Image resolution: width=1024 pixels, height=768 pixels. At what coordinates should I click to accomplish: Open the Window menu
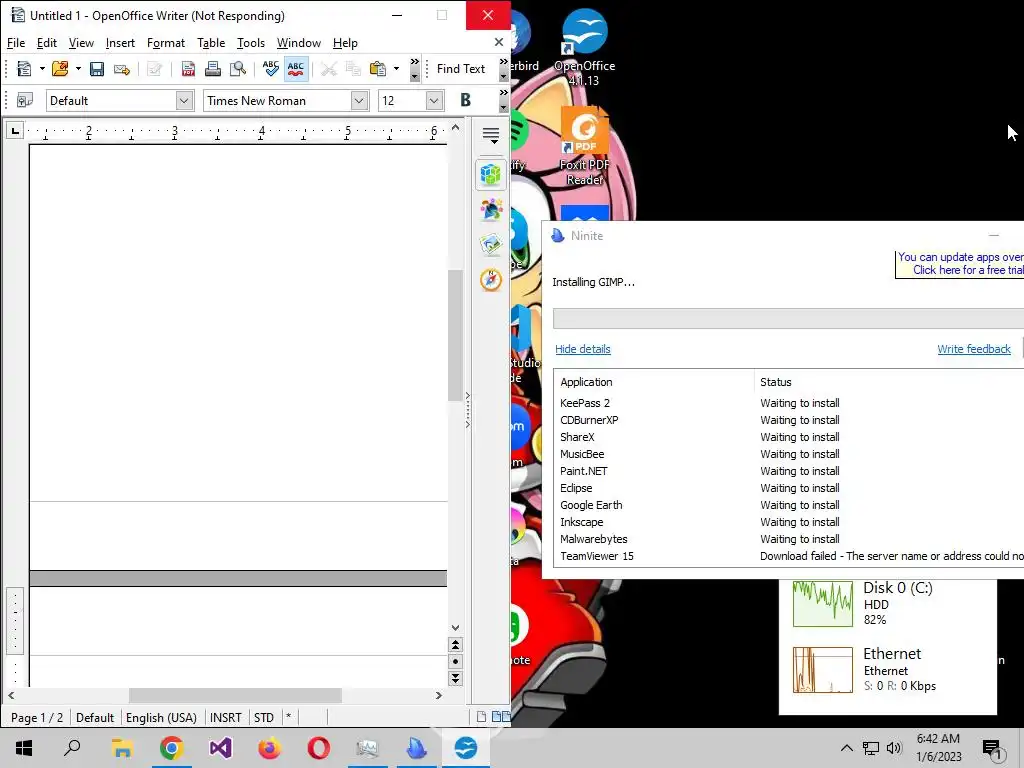(x=298, y=43)
